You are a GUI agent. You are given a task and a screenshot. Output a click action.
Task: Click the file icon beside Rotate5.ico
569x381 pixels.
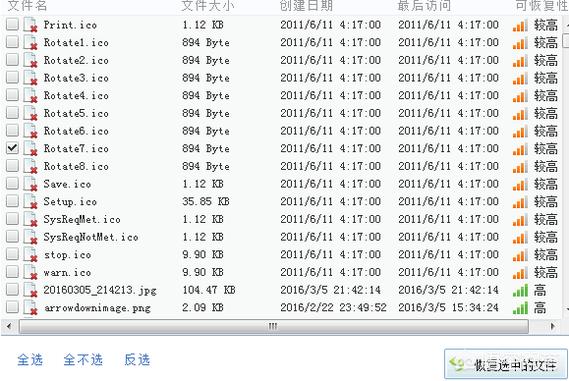pyautogui.click(x=30, y=113)
